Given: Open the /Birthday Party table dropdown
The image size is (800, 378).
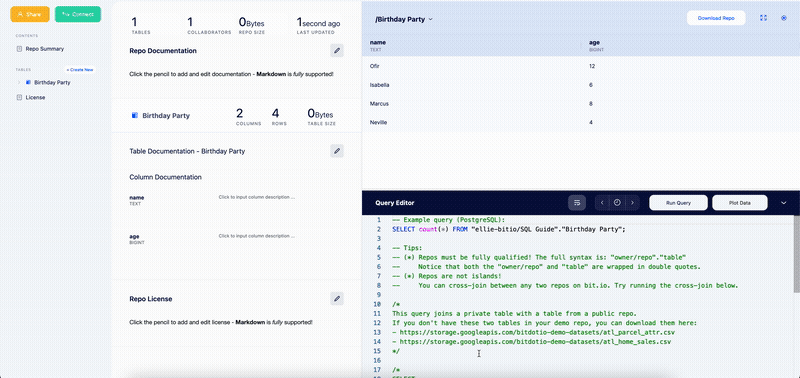Looking at the screenshot, I should coord(404,19).
